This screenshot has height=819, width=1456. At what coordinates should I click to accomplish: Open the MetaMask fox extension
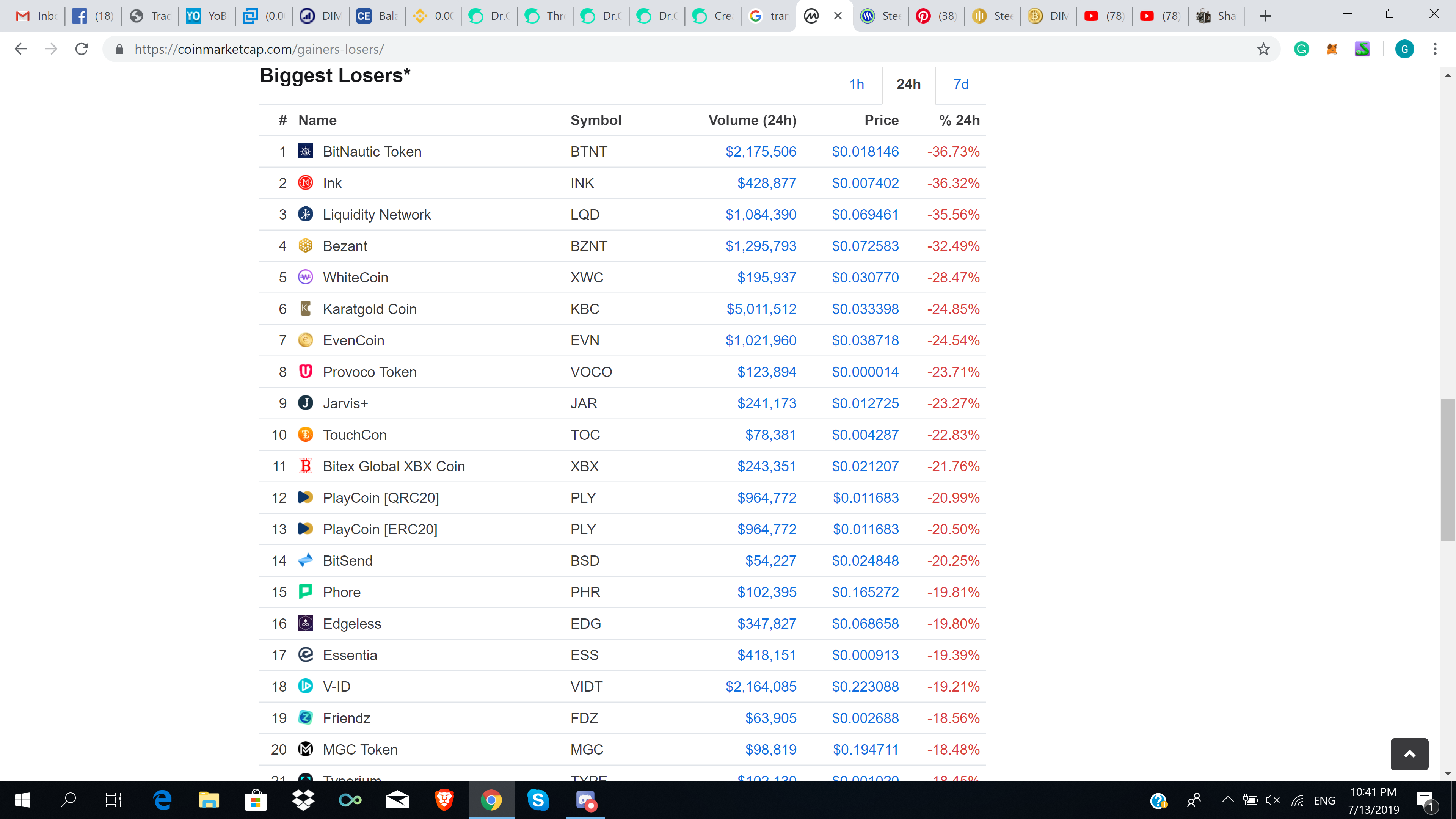(x=1332, y=49)
